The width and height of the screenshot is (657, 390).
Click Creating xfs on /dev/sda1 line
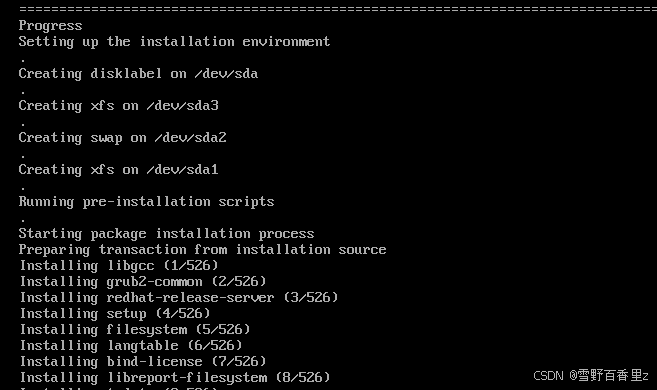[119, 170]
